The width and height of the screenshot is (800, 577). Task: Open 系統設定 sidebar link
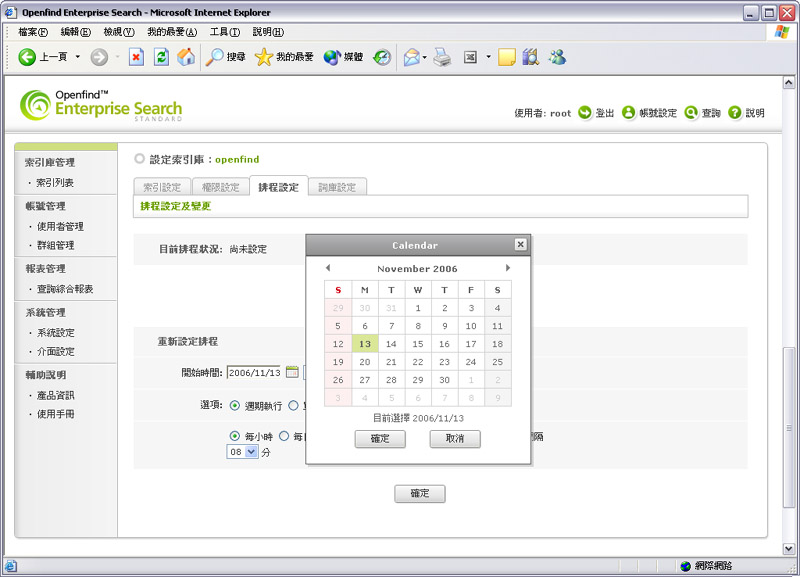(56, 333)
